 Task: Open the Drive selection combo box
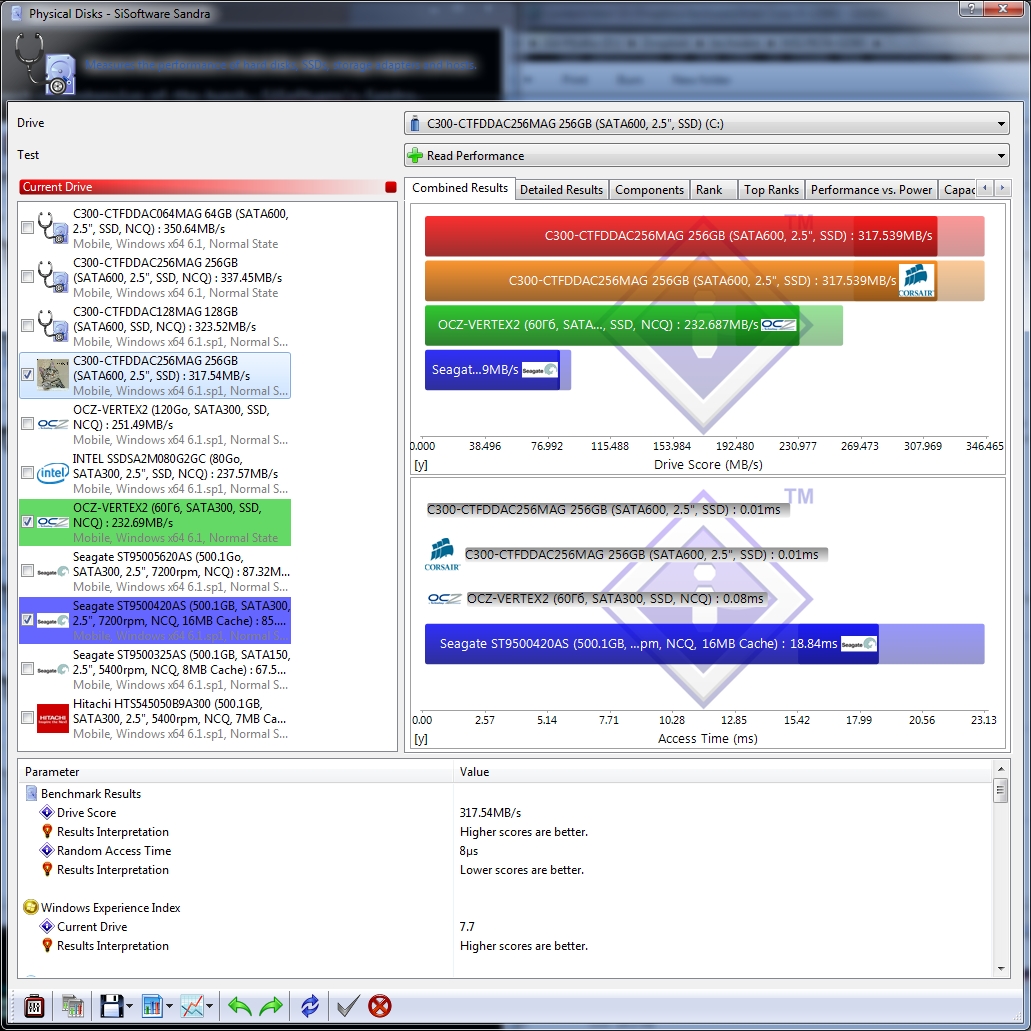click(x=707, y=124)
